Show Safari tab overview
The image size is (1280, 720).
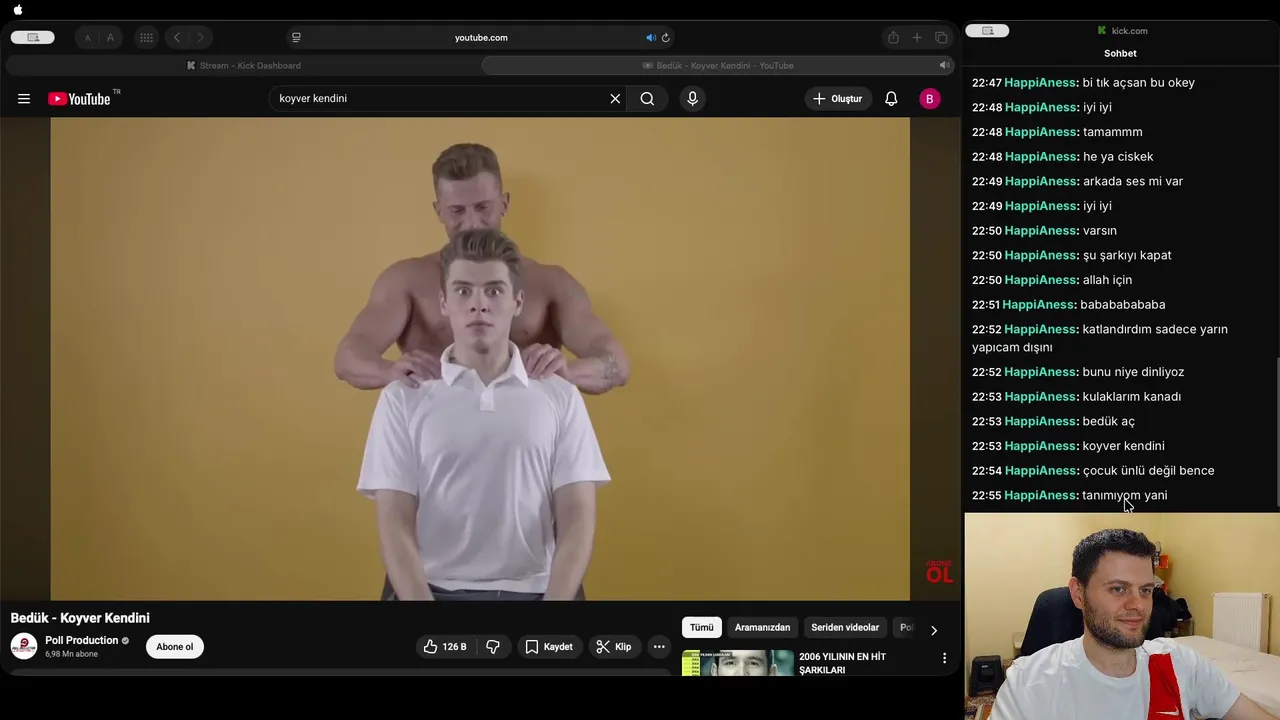pyautogui.click(x=941, y=38)
